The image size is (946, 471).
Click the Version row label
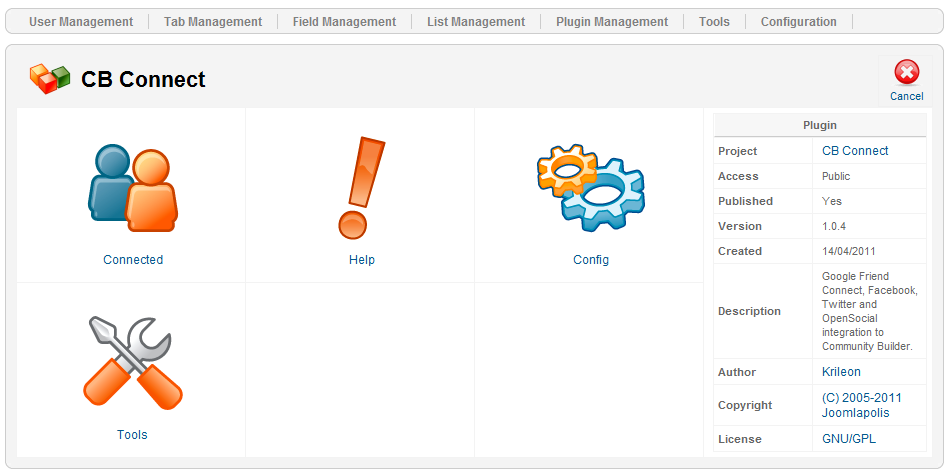740,226
